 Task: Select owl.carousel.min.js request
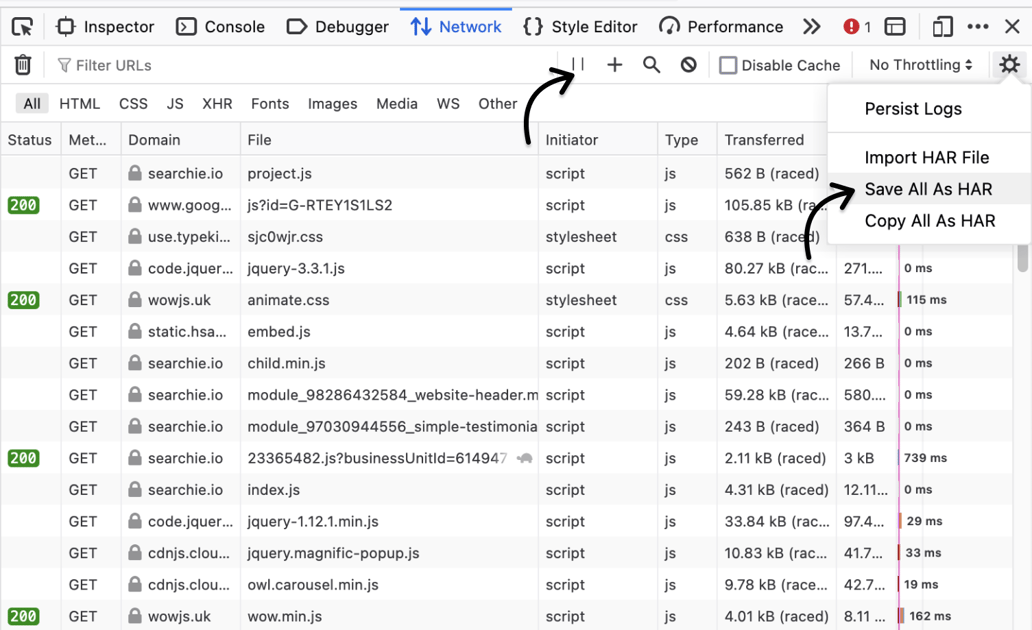coord(505,584)
